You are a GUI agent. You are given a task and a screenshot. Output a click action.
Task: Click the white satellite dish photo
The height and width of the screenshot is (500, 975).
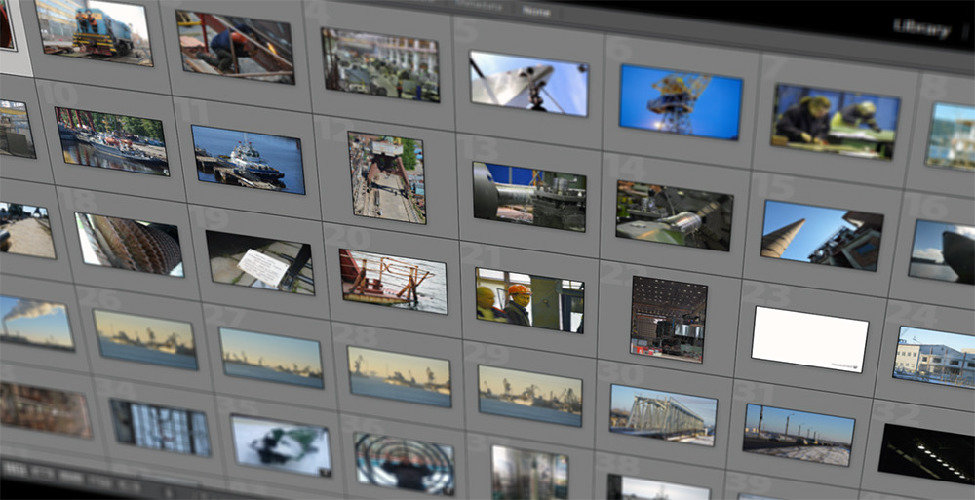tap(528, 83)
